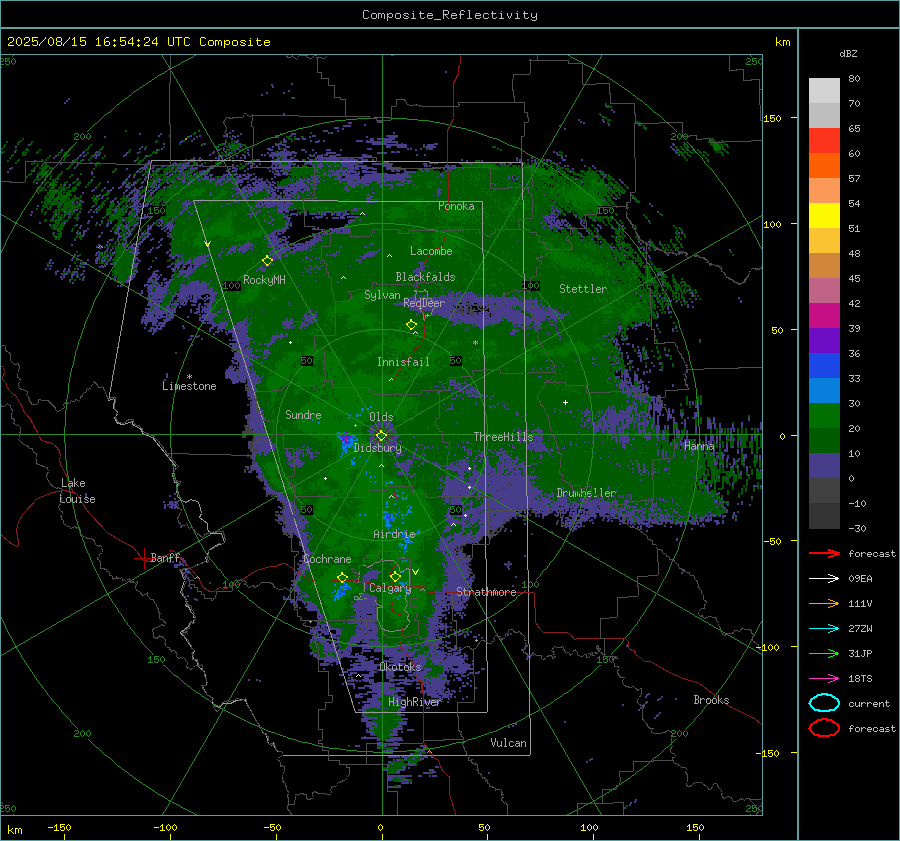
Task: Click the Okotoks city label
Action: click(x=400, y=667)
